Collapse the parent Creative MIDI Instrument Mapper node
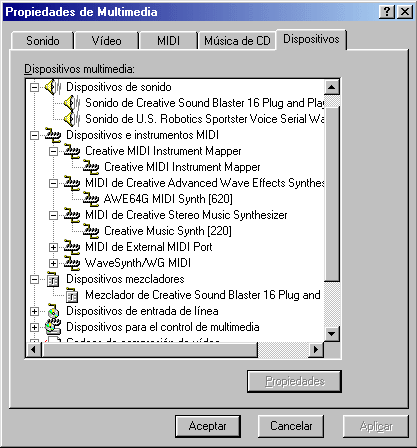This screenshot has height=448, width=417. tap(53, 151)
